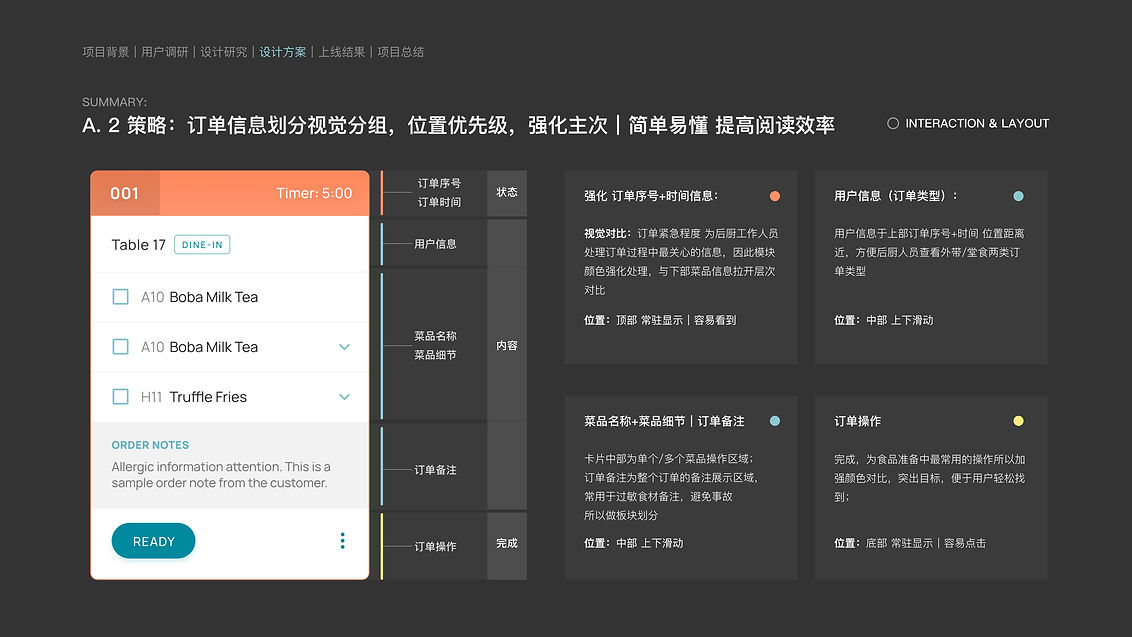The image size is (1132, 637).
Task: Click the 状态 label block beside the card
Action: [507, 193]
